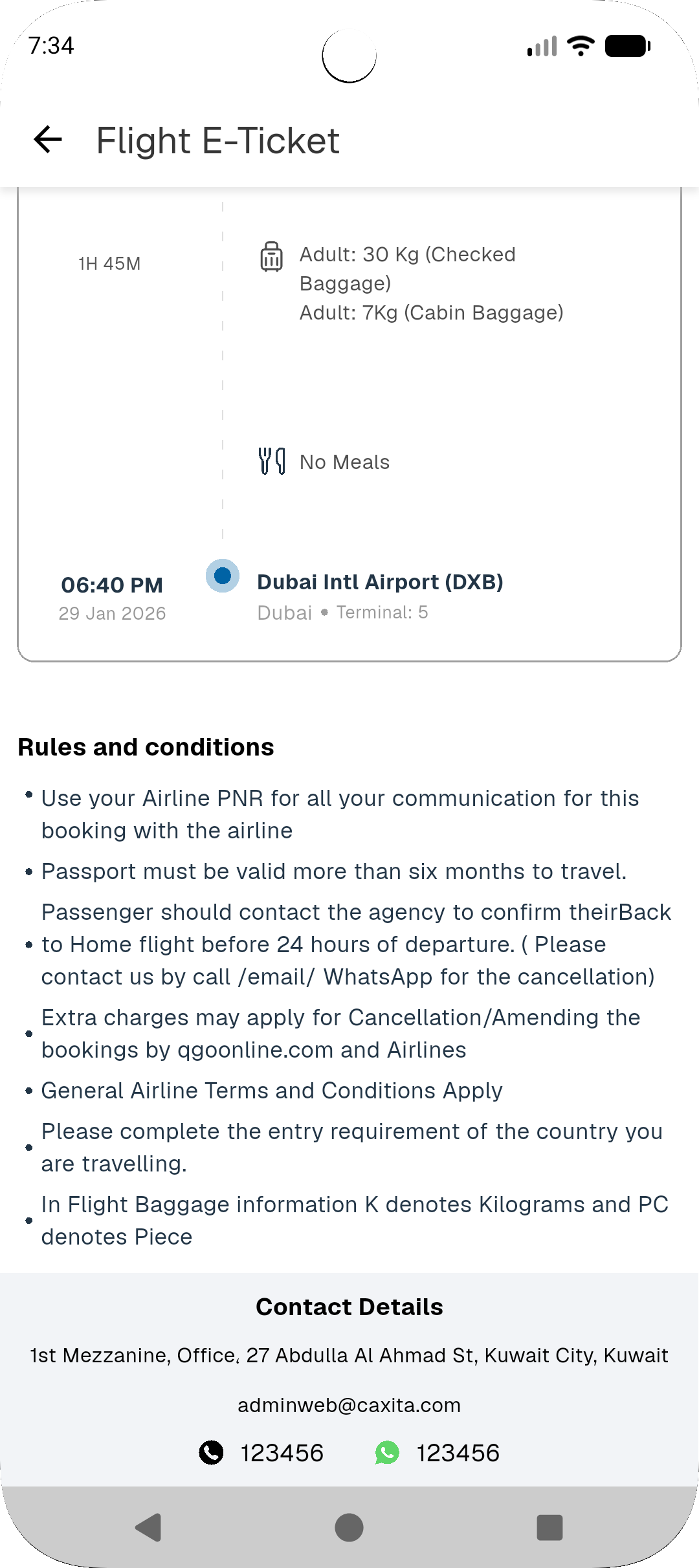The image size is (699, 1568).
Task: Tap the battery icon in status bar
Action: click(x=627, y=47)
